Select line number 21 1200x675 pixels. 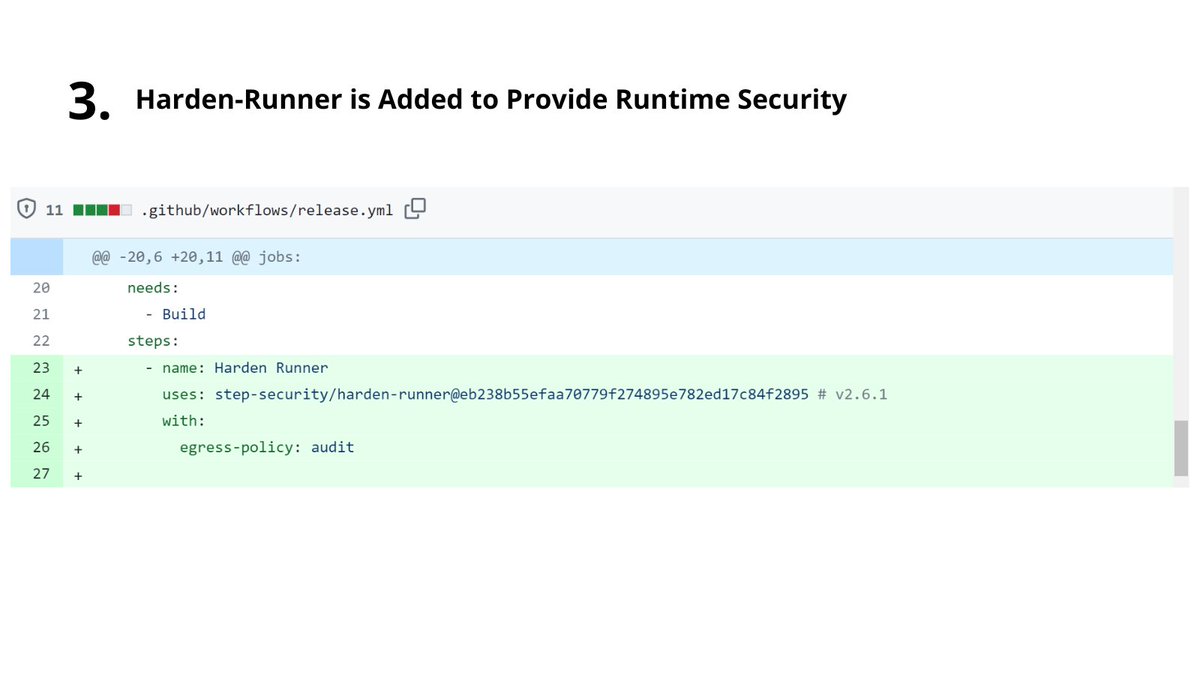[41, 314]
